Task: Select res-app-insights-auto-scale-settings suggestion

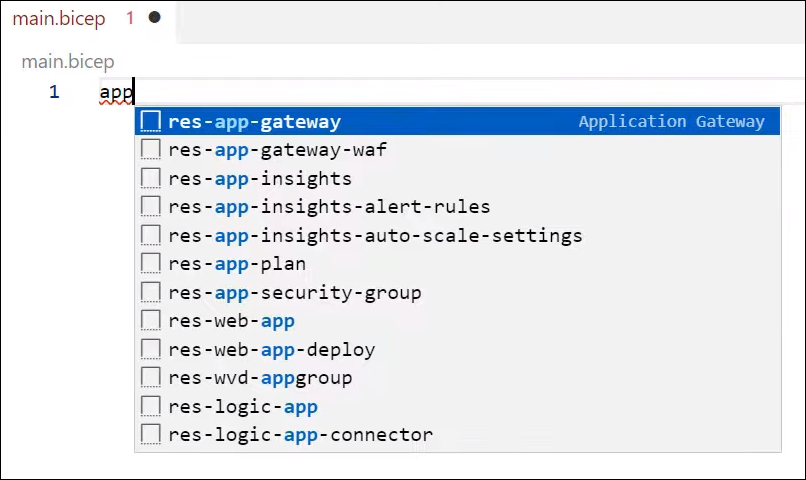Action: click(375, 236)
